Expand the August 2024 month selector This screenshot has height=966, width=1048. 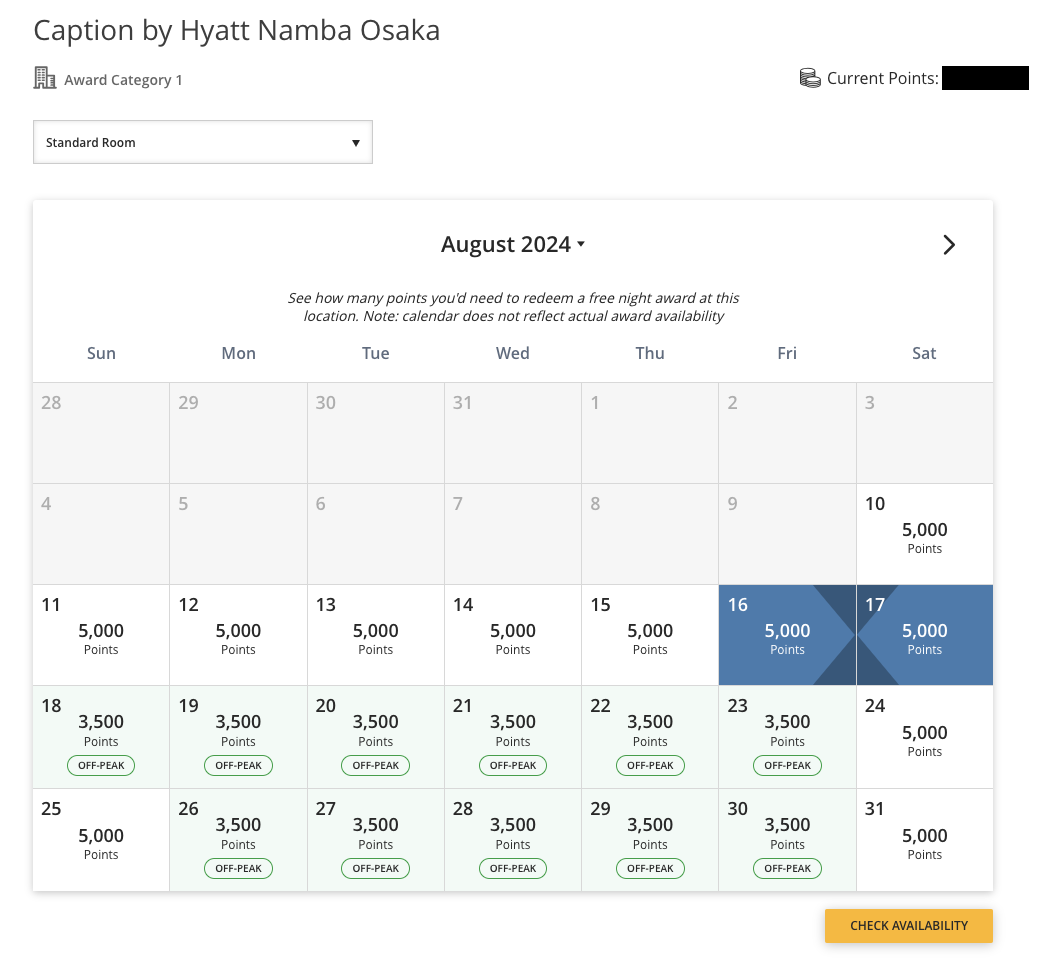point(513,244)
